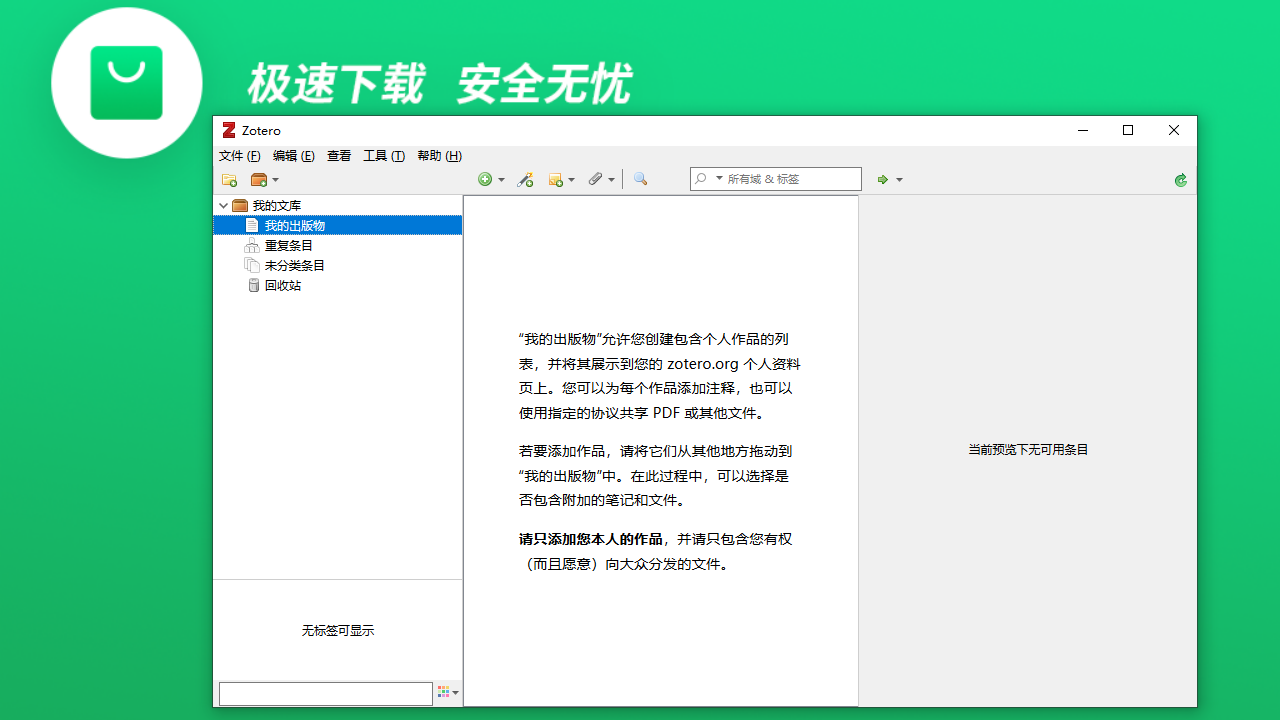This screenshot has height=720, width=1280.
Task: Create a new standalone note
Action: [x=556, y=179]
